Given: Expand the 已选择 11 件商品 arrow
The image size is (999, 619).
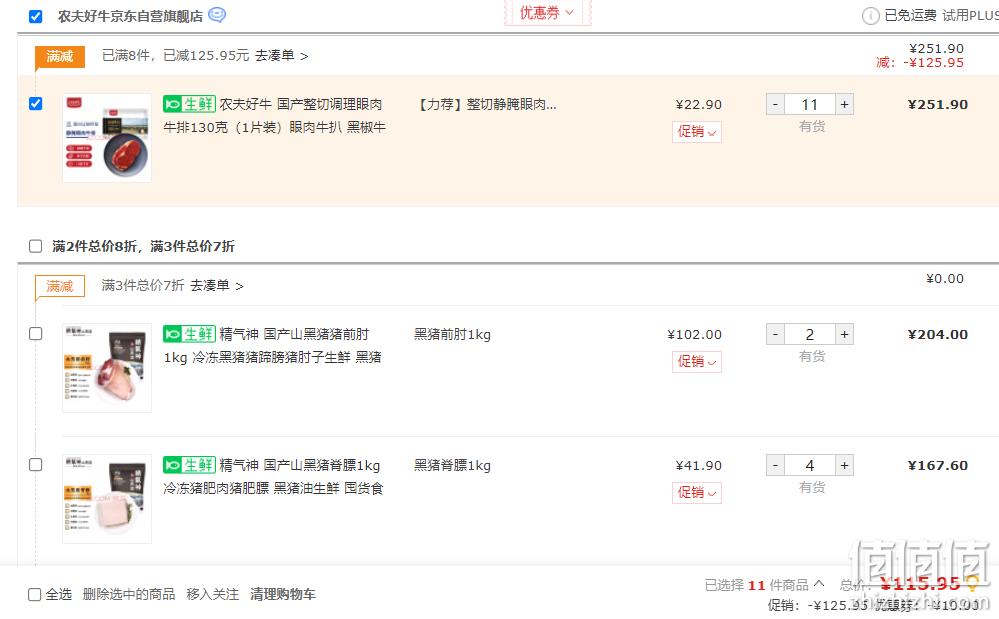Looking at the screenshot, I should click(819, 583).
